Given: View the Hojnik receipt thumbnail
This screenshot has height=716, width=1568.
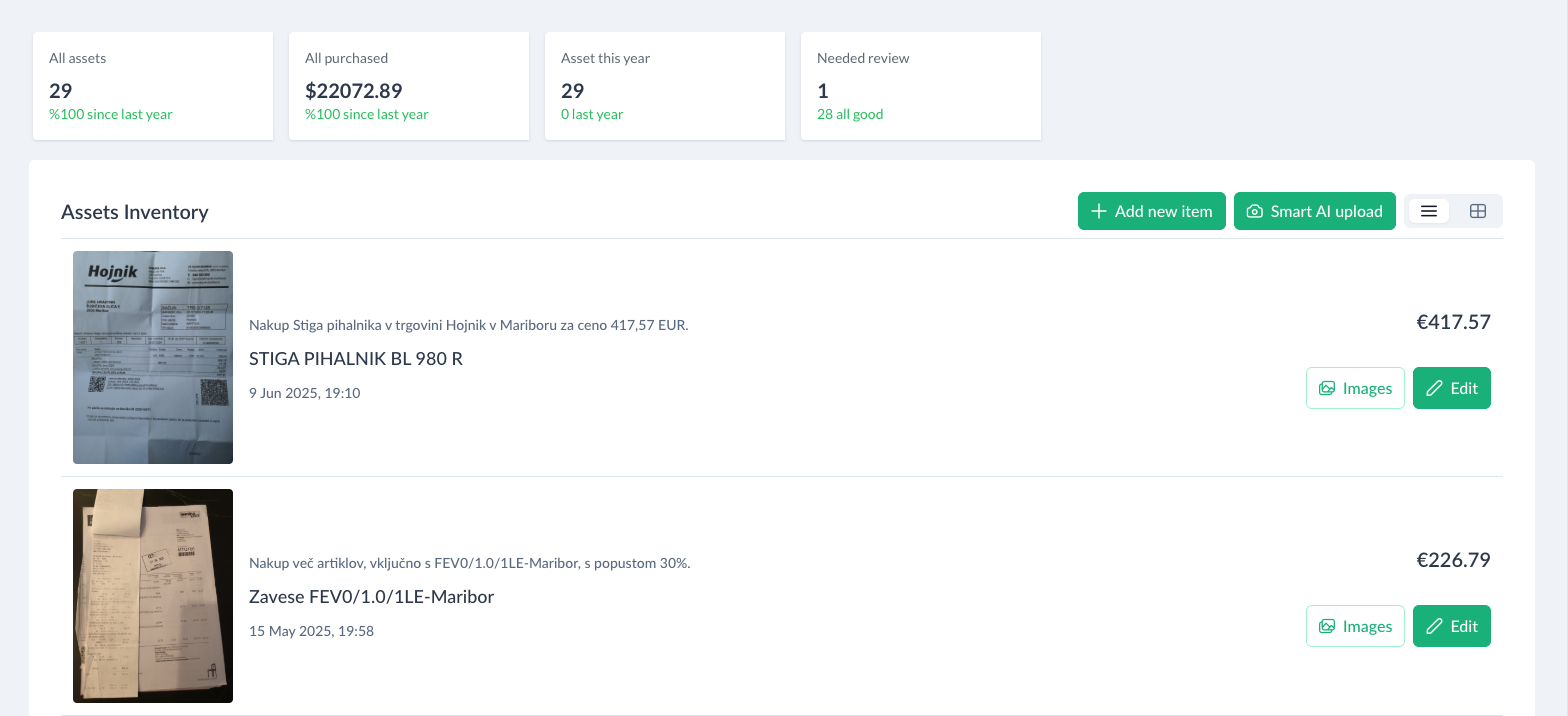Looking at the screenshot, I should tap(152, 357).
